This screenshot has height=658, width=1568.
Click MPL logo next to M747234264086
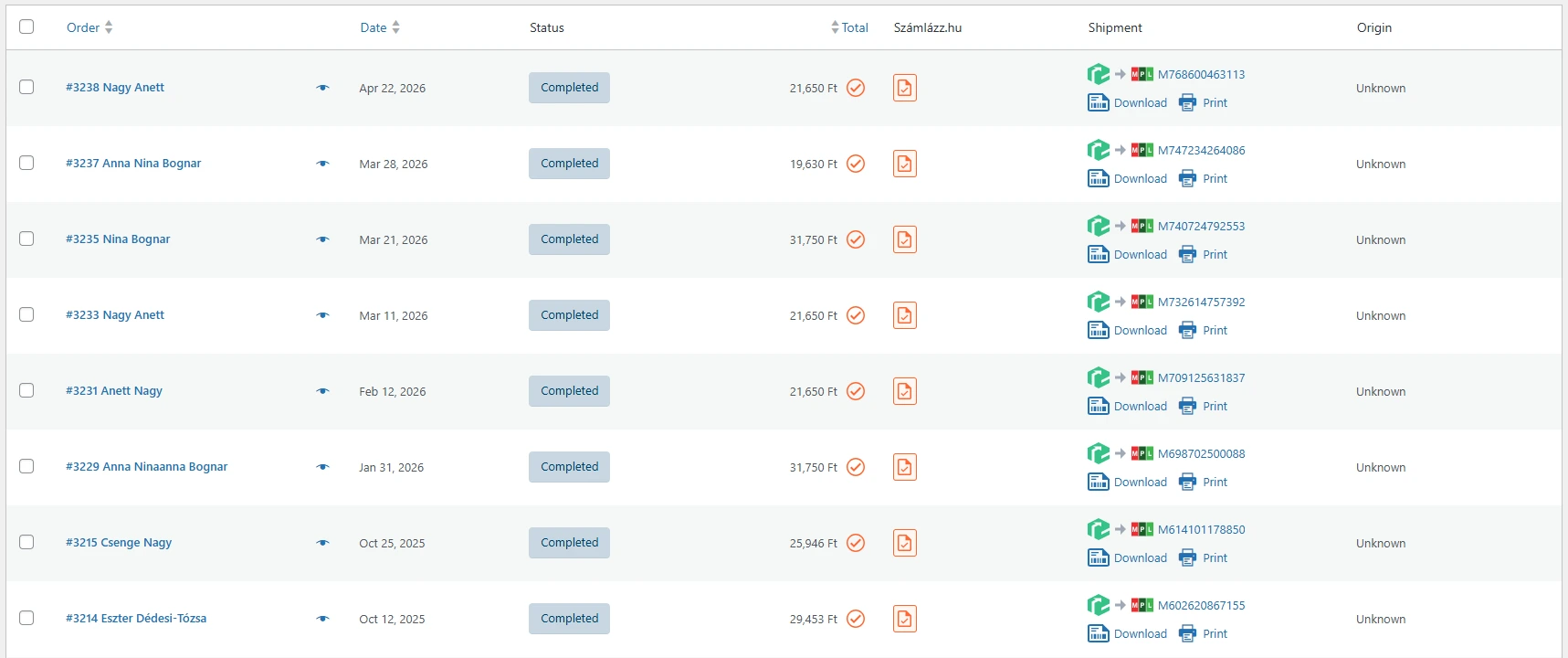pos(1142,150)
